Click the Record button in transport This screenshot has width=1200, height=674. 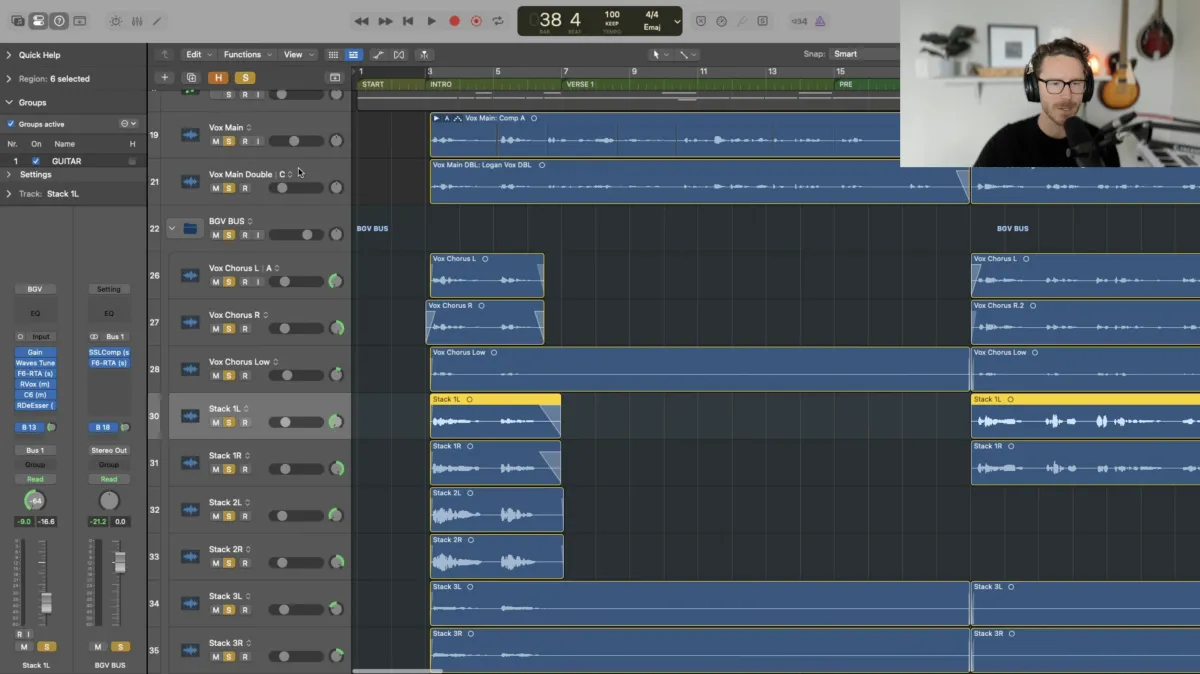click(454, 21)
